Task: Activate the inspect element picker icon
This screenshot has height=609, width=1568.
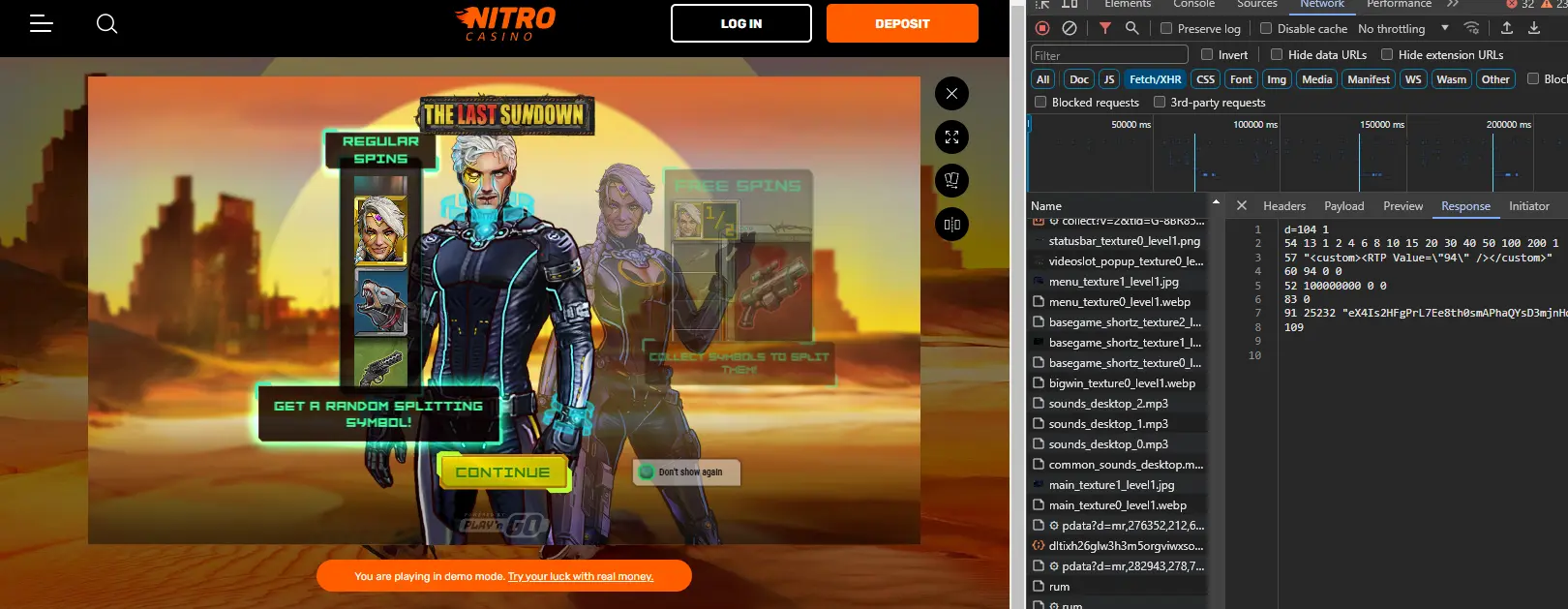Action: tap(1042, 4)
